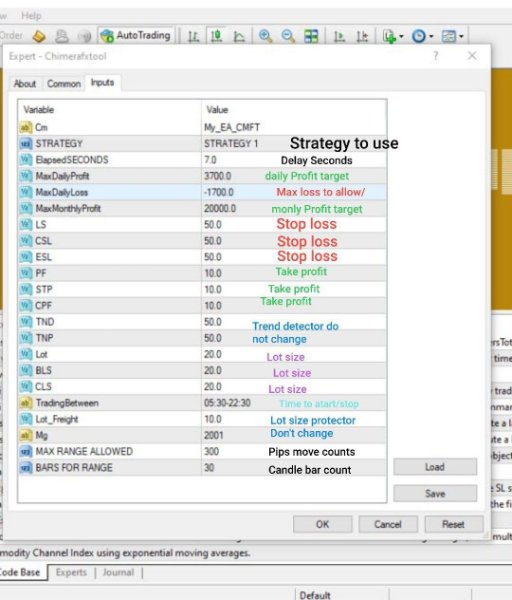Screen dimensions: 512x600
Task: Click the gold tag icon in toolbar
Action: coord(39,36)
